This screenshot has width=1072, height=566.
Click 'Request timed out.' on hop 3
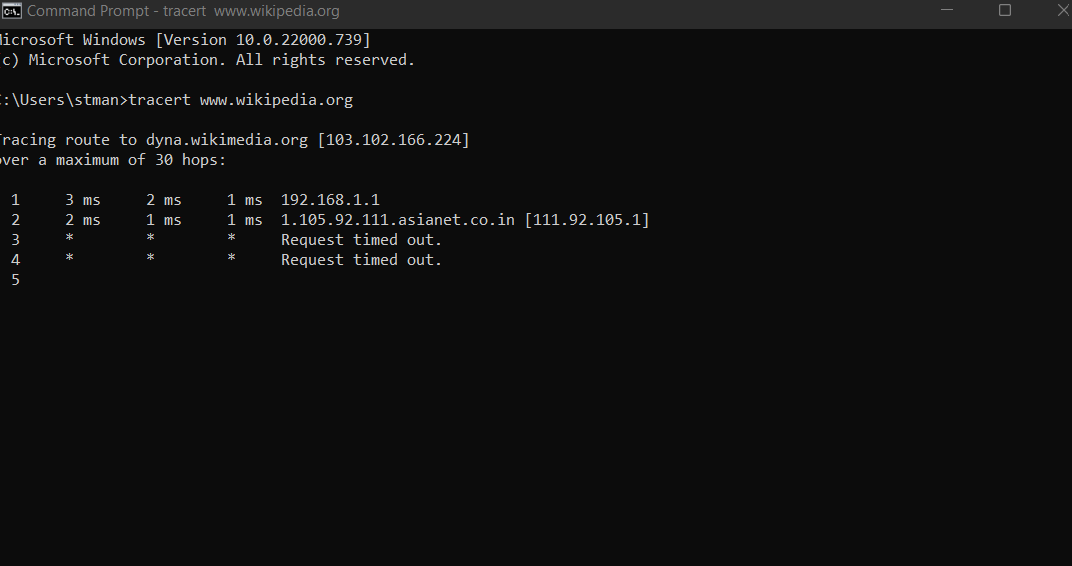(x=362, y=240)
